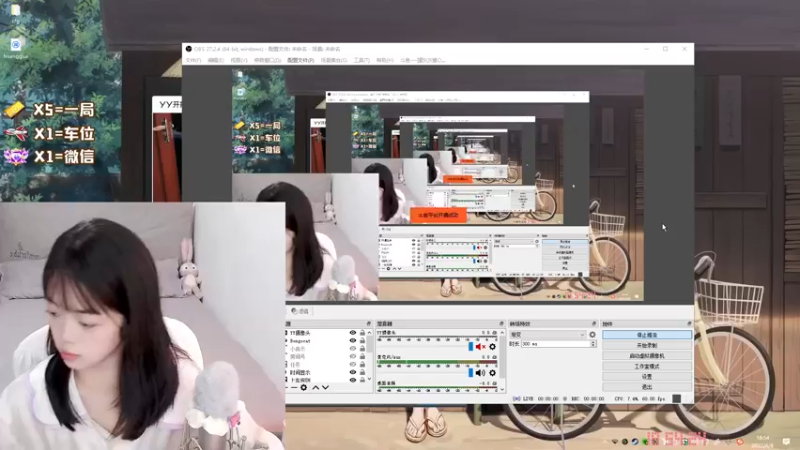Click the OBS logo in title bar
Screen dimensions: 800x450
click(x=188, y=49)
